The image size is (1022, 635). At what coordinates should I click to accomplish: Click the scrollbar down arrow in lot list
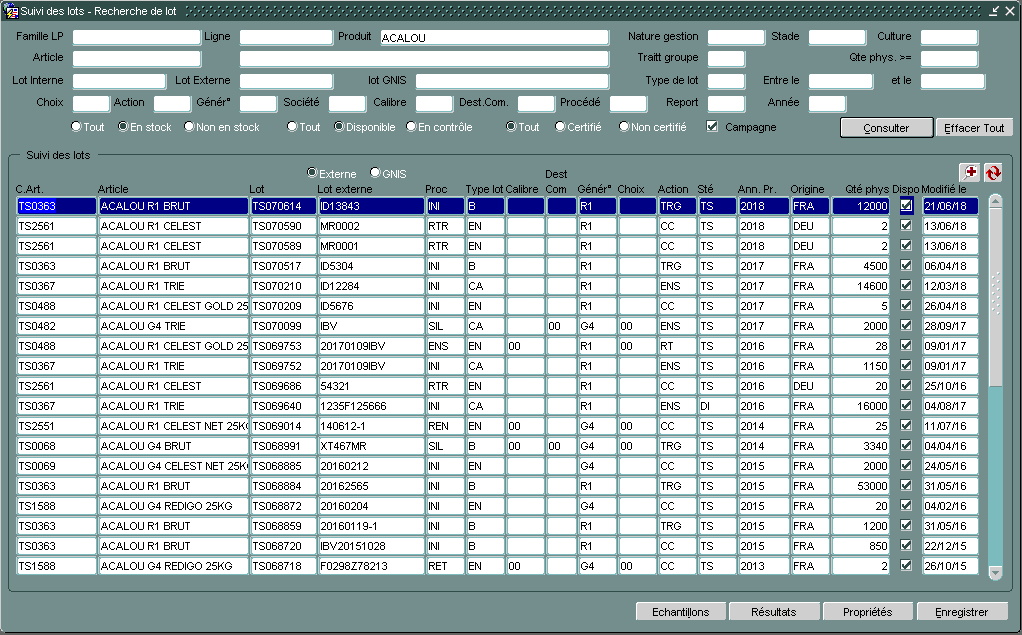click(x=995, y=572)
